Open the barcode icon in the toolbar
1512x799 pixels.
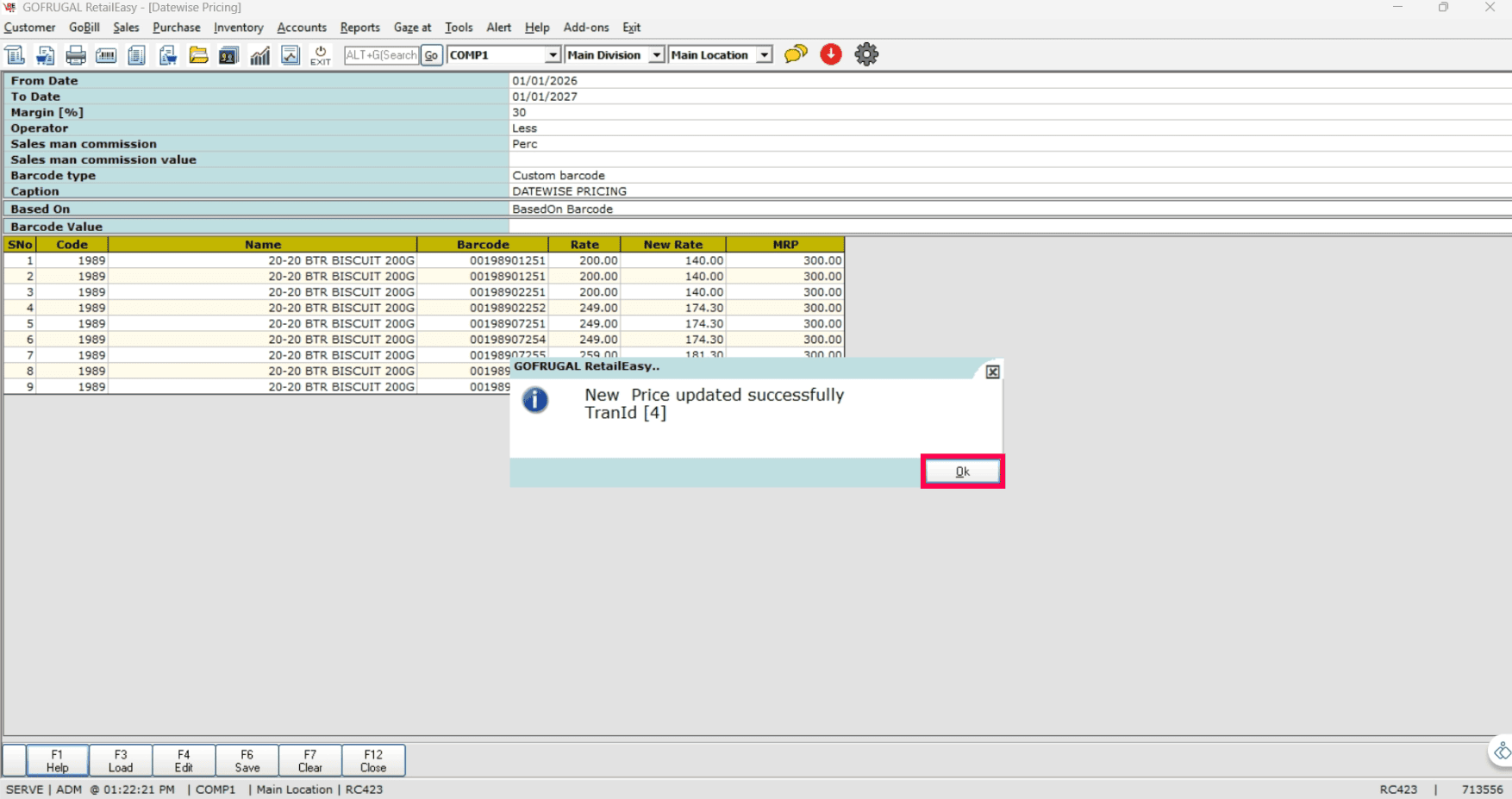pyautogui.click(x=106, y=55)
